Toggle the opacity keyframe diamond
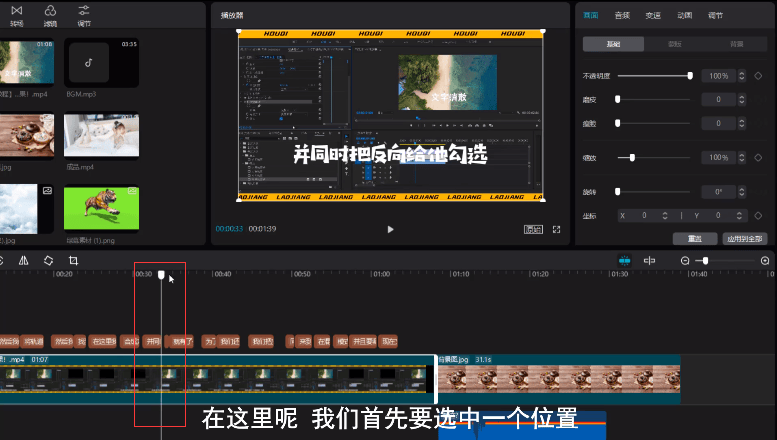 point(758,76)
